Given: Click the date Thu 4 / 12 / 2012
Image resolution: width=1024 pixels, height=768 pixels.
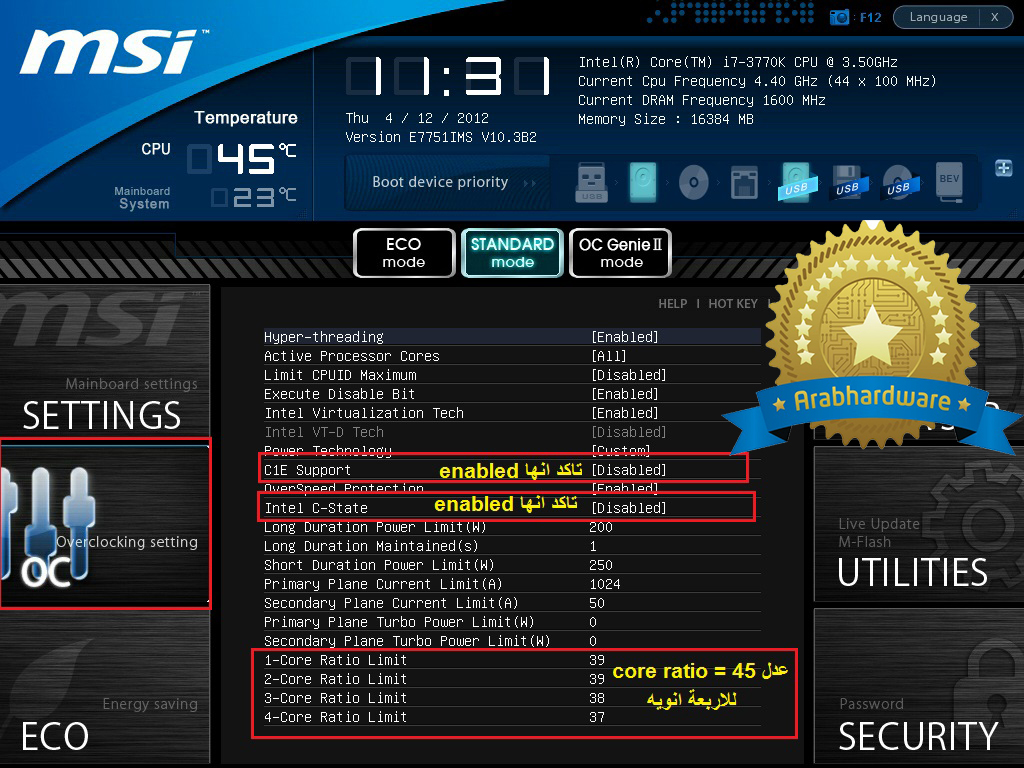Looking at the screenshot, I should tap(417, 118).
